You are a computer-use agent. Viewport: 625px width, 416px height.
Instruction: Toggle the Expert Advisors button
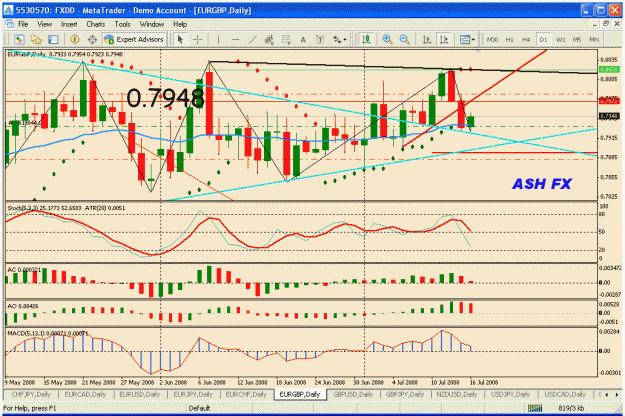click(x=134, y=39)
